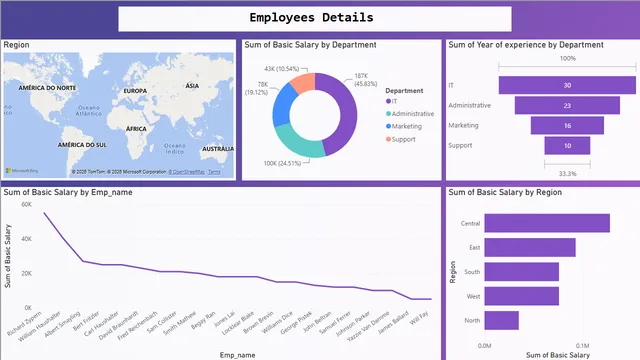Screen dimensions: 640x360
Task: Click the Will Fay axis label
Action: tap(419, 318)
